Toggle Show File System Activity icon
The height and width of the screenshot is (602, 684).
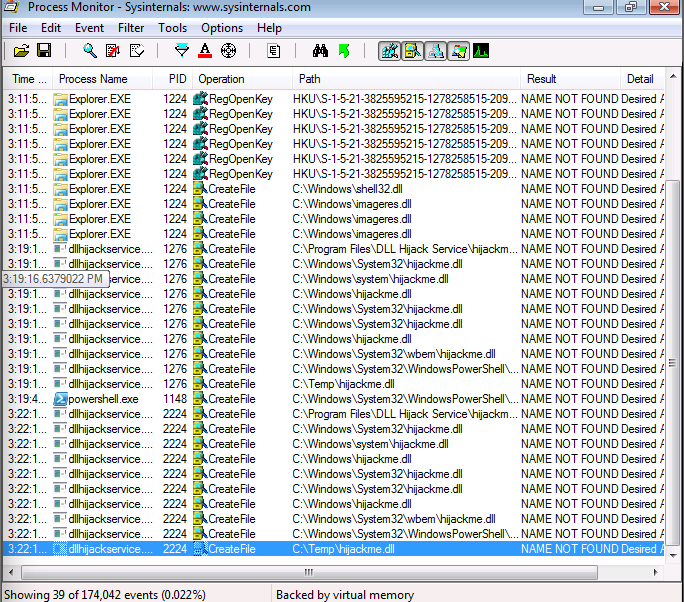(412, 51)
